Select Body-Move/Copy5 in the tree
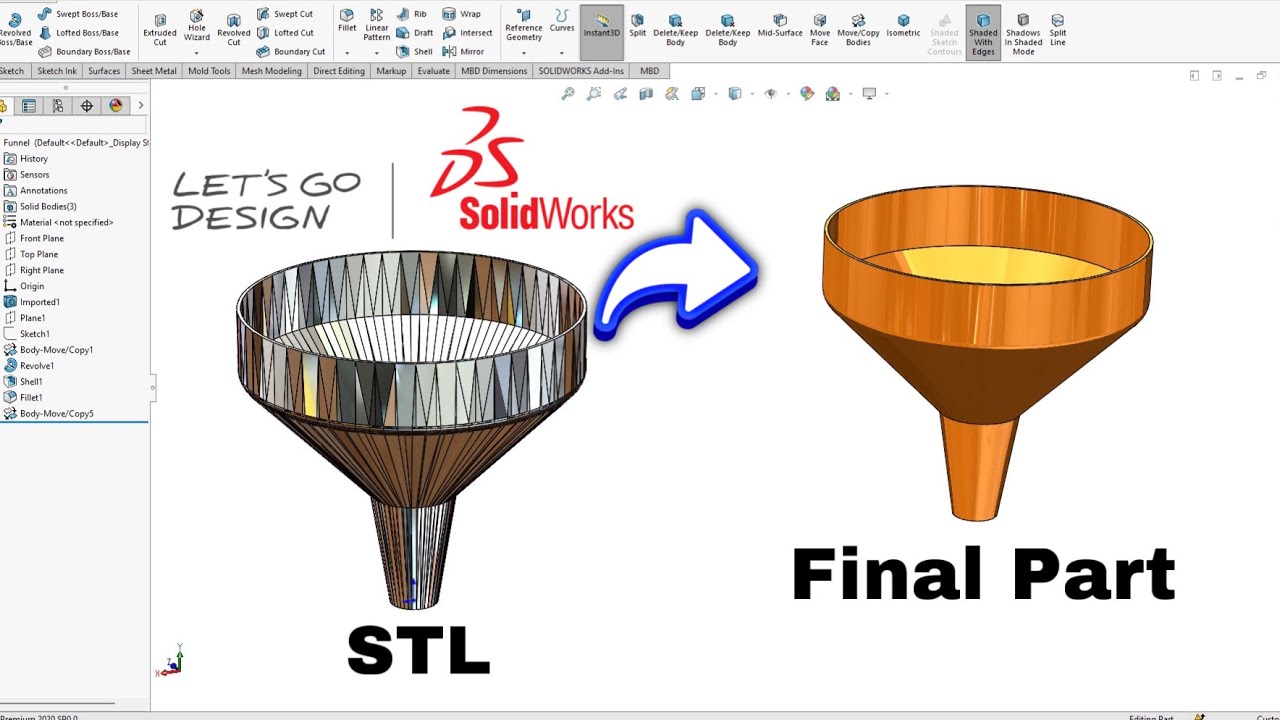The width and height of the screenshot is (1280, 720). point(49,414)
